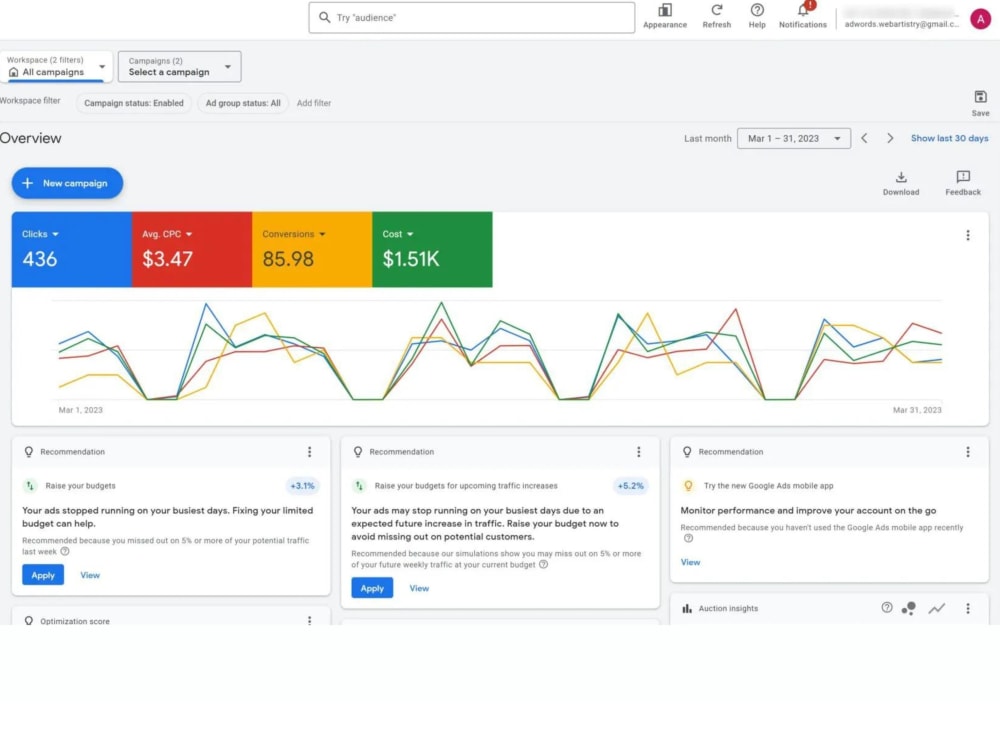Image resolution: width=1000 pixels, height=750 pixels.
Task: View the Raise your budgets recommendation
Action: pyautogui.click(x=90, y=575)
